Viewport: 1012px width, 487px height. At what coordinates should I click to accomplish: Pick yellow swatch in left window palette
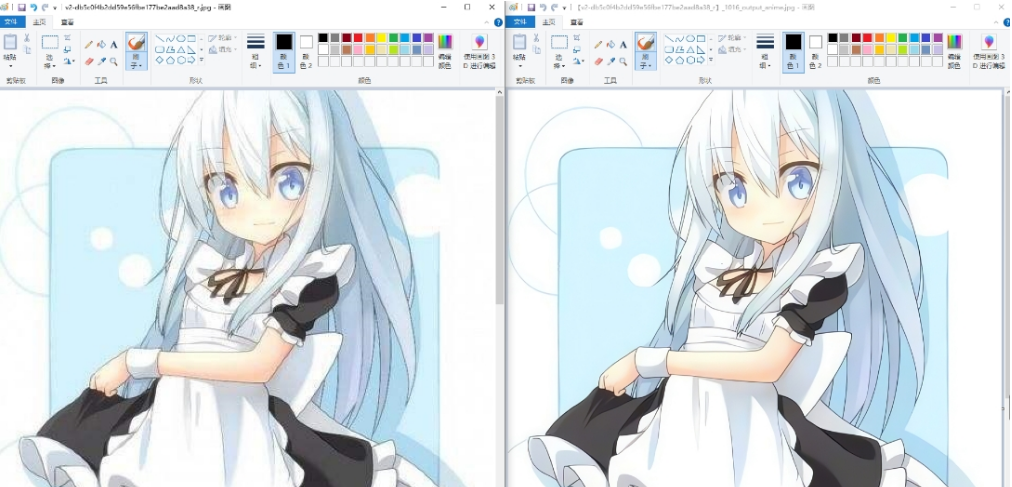tap(381, 38)
